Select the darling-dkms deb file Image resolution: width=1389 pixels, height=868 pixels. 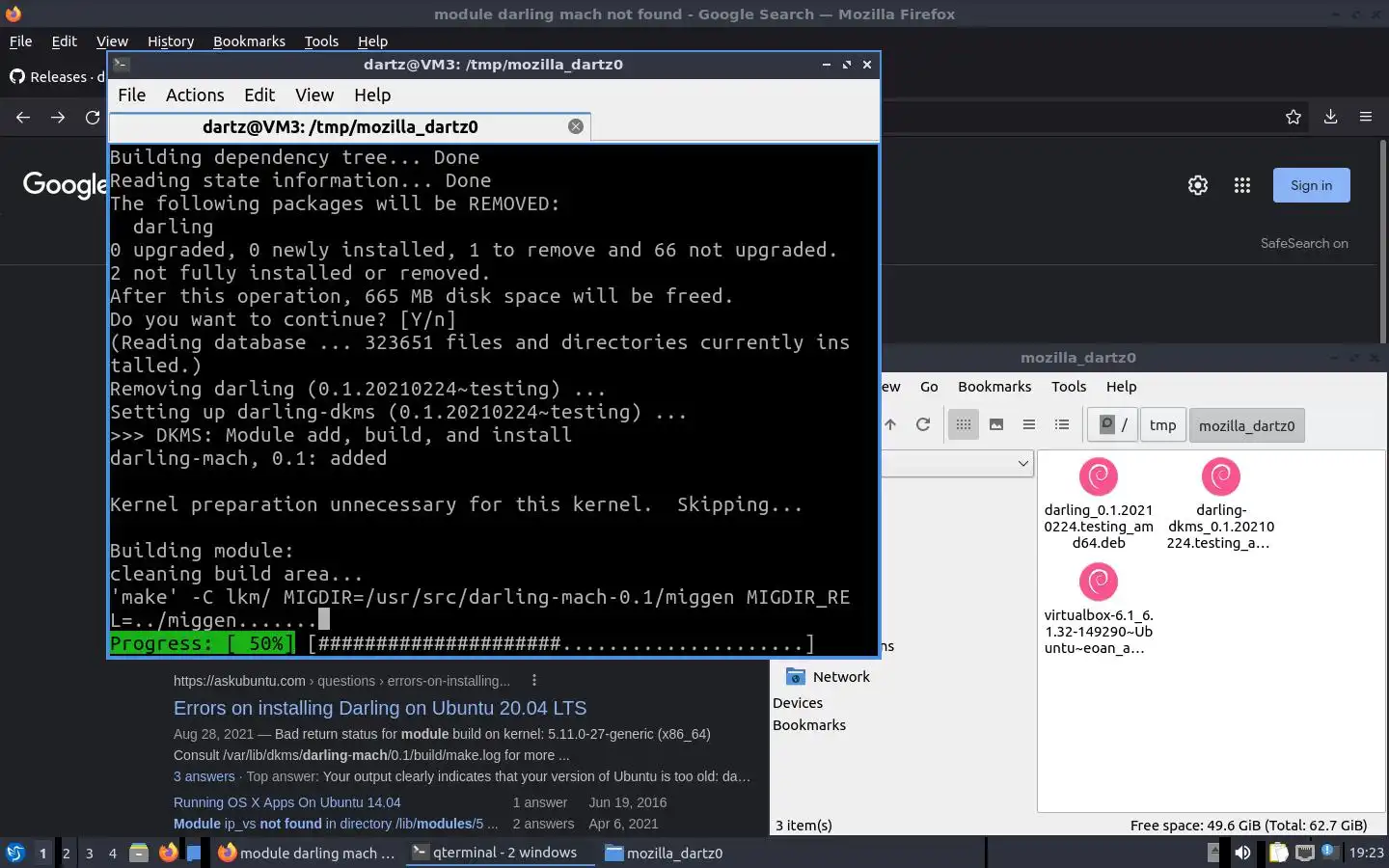(x=1220, y=502)
